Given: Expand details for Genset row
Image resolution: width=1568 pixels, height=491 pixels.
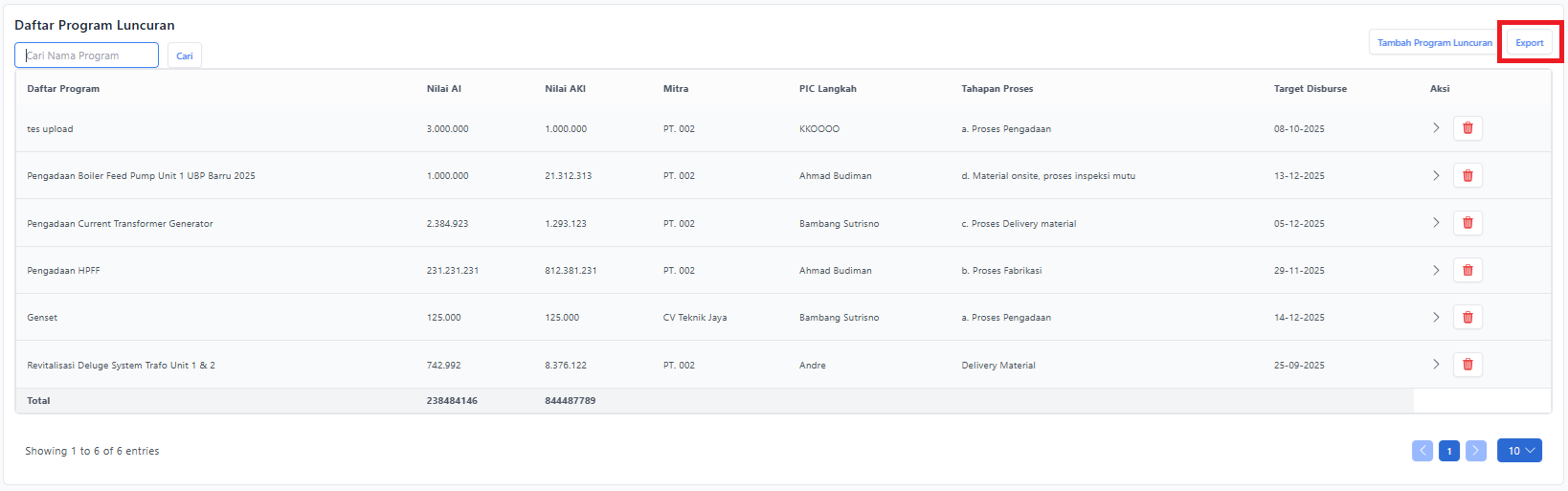Looking at the screenshot, I should (1435, 317).
